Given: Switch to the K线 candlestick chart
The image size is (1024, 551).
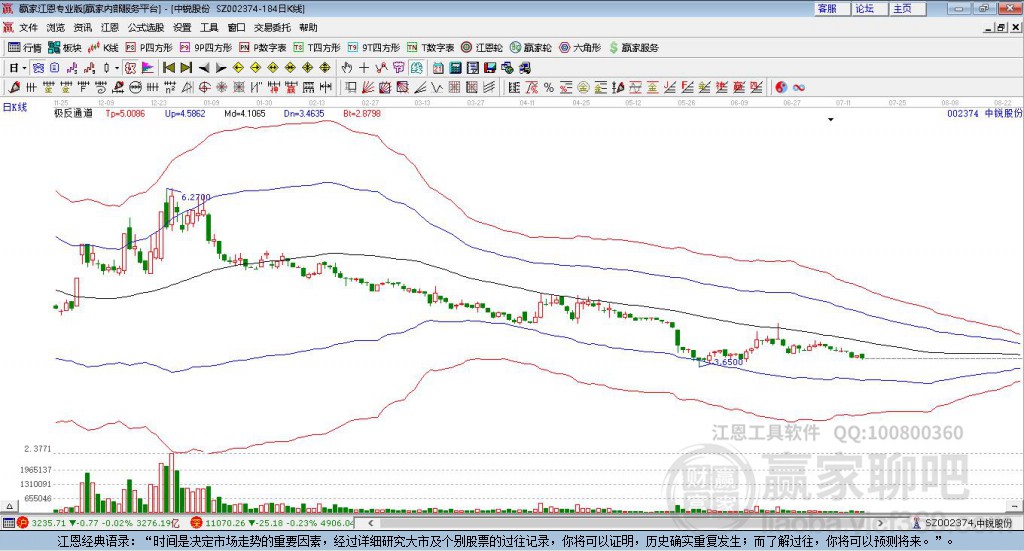Looking at the screenshot, I should tap(103, 48).
